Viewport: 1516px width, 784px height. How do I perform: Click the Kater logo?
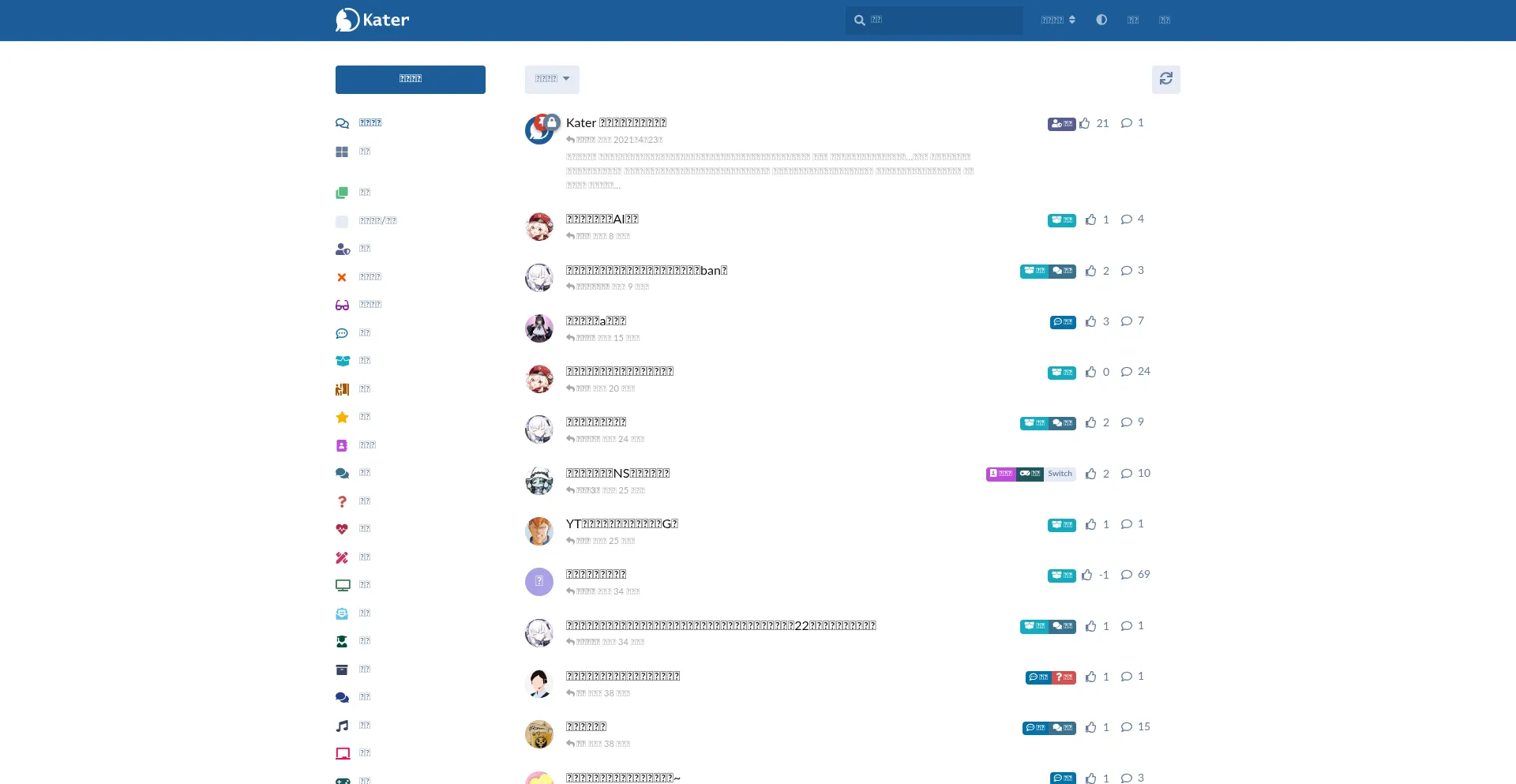pos(373,20)
